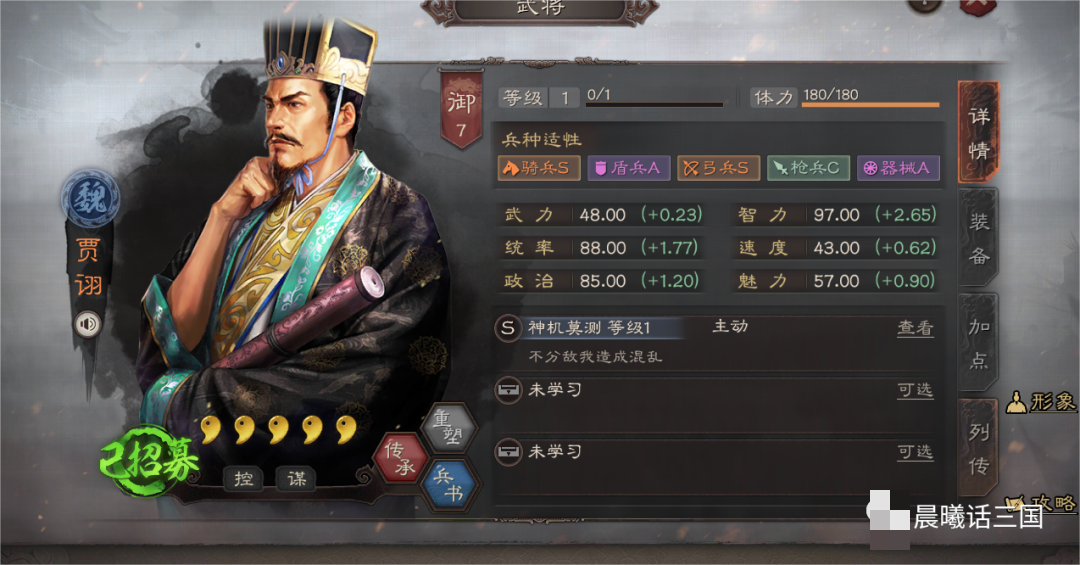Click 可选 on the third skill slot
The image size is (1080, 565).
tap(915, 452)
